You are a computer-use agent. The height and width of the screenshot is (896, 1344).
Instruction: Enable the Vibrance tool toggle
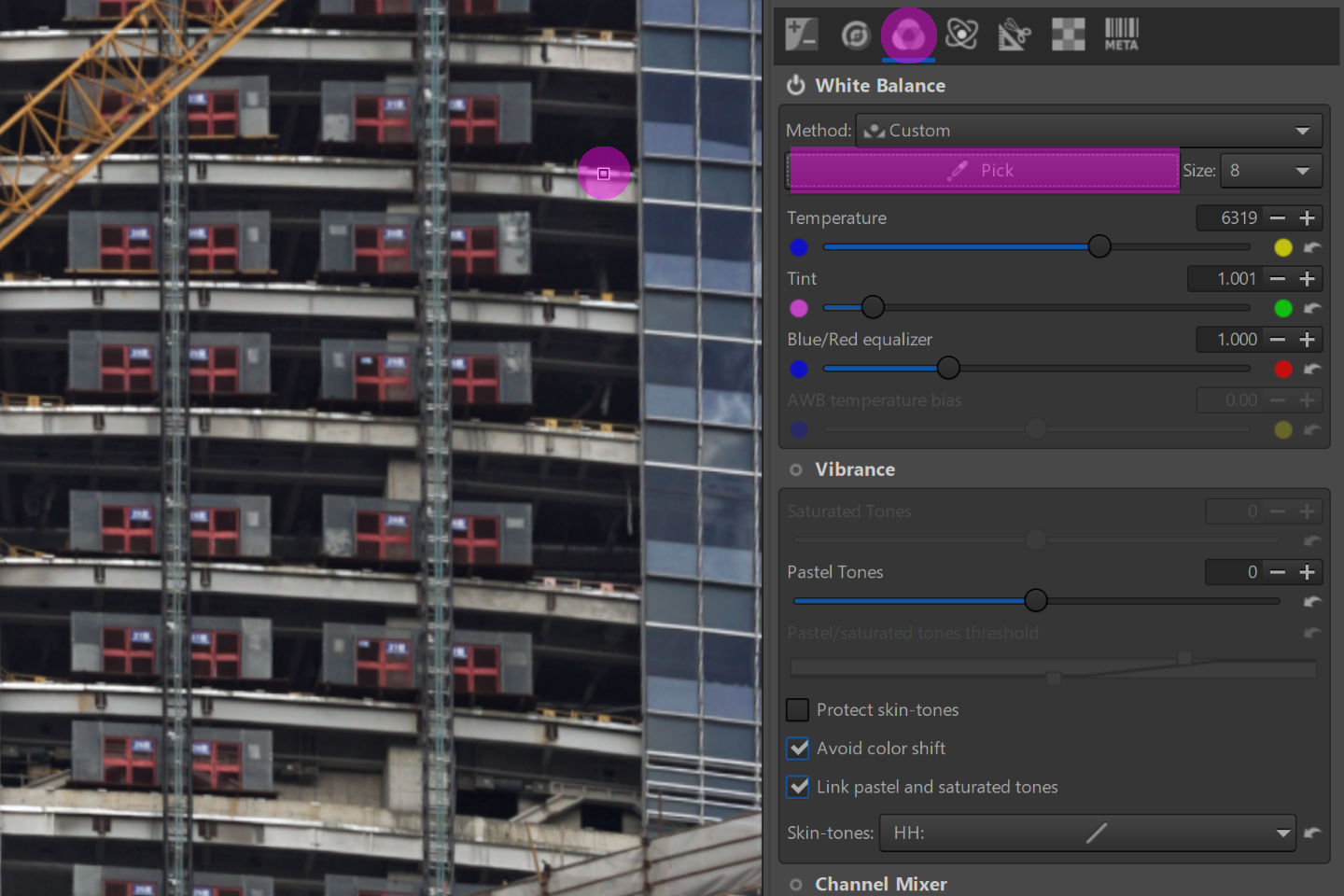tap(796, 469)
